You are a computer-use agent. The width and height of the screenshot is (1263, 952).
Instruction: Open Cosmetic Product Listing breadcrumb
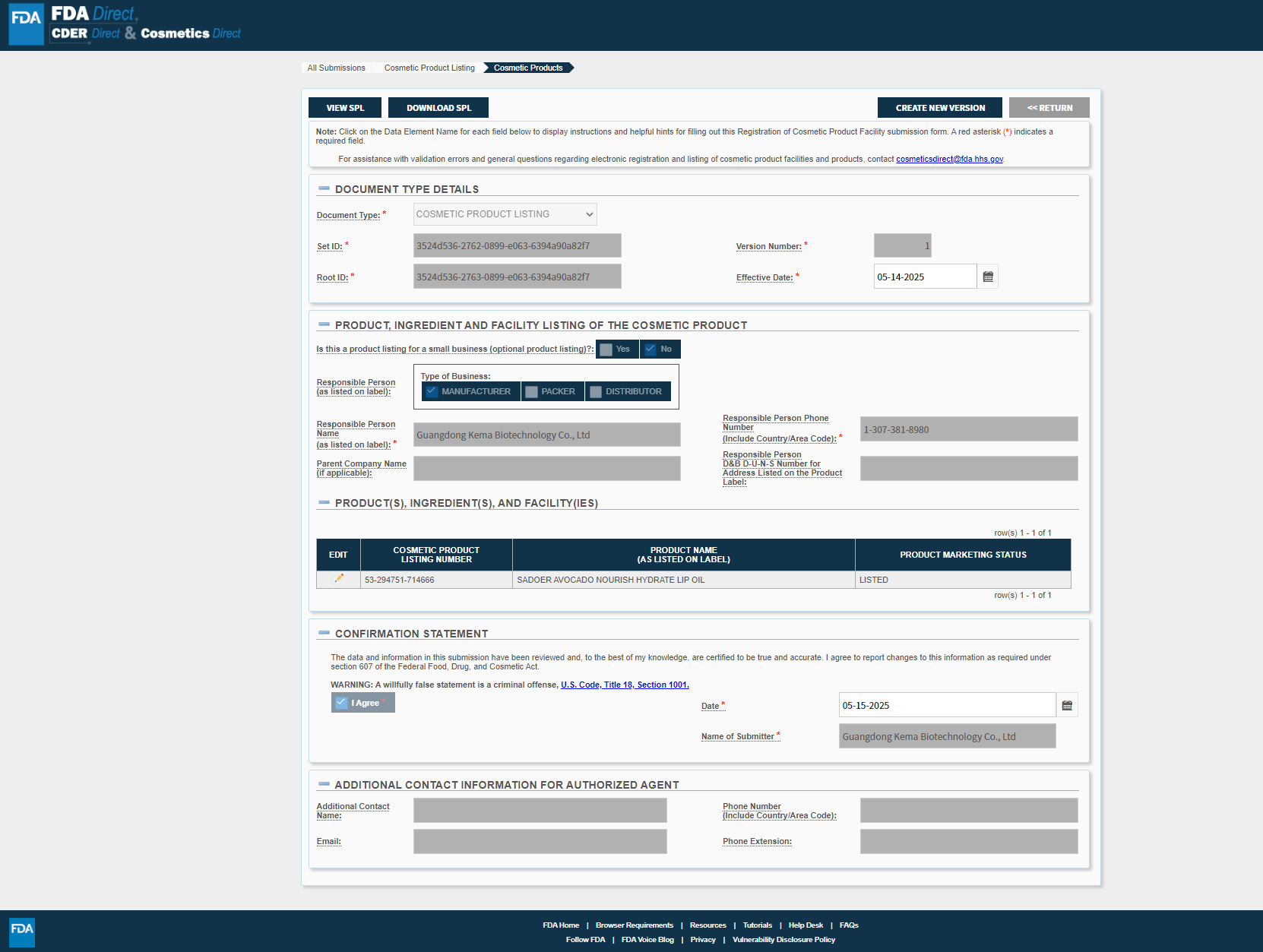tap(429, 68)
